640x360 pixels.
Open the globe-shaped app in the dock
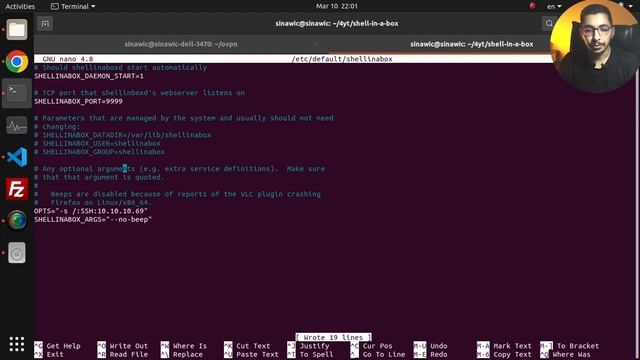coord(17,221)
